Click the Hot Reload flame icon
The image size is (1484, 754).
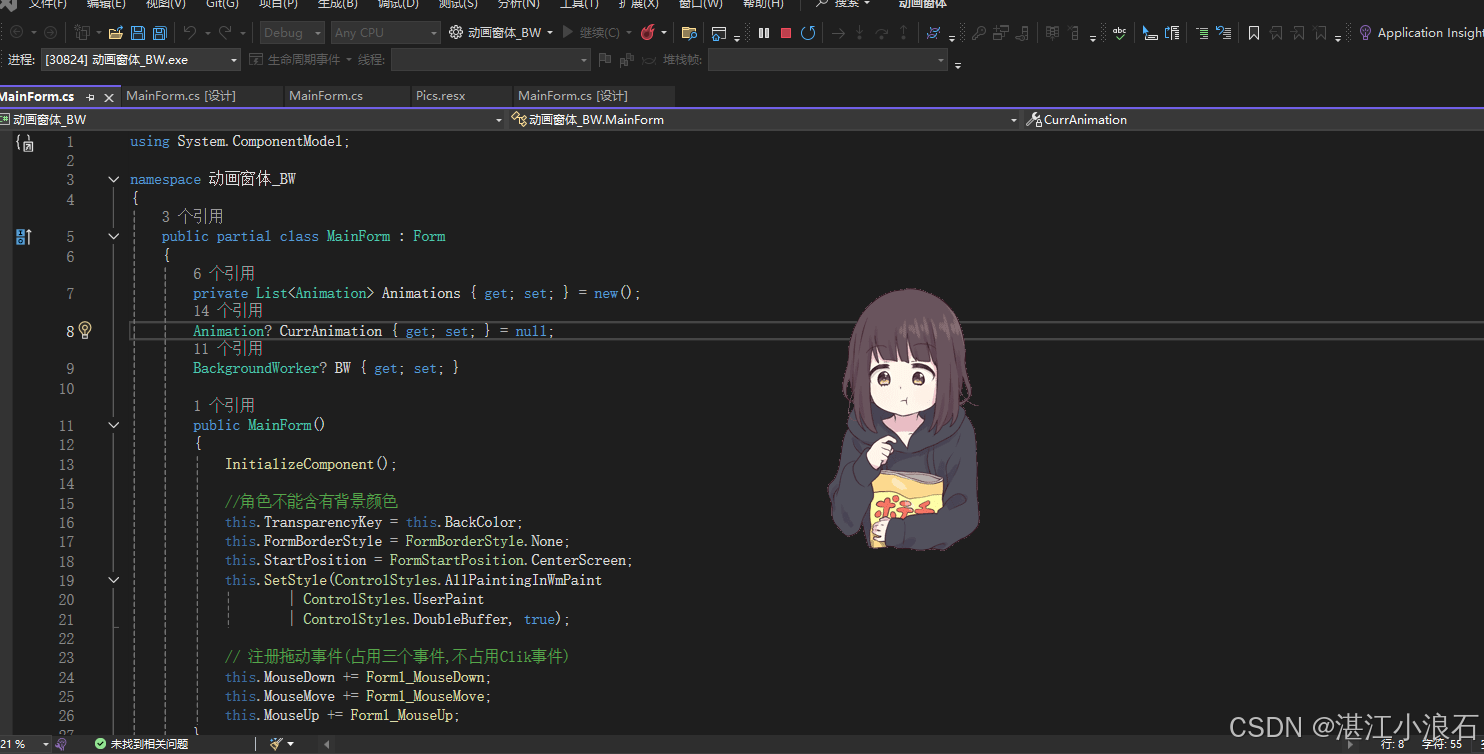(648, 33)
